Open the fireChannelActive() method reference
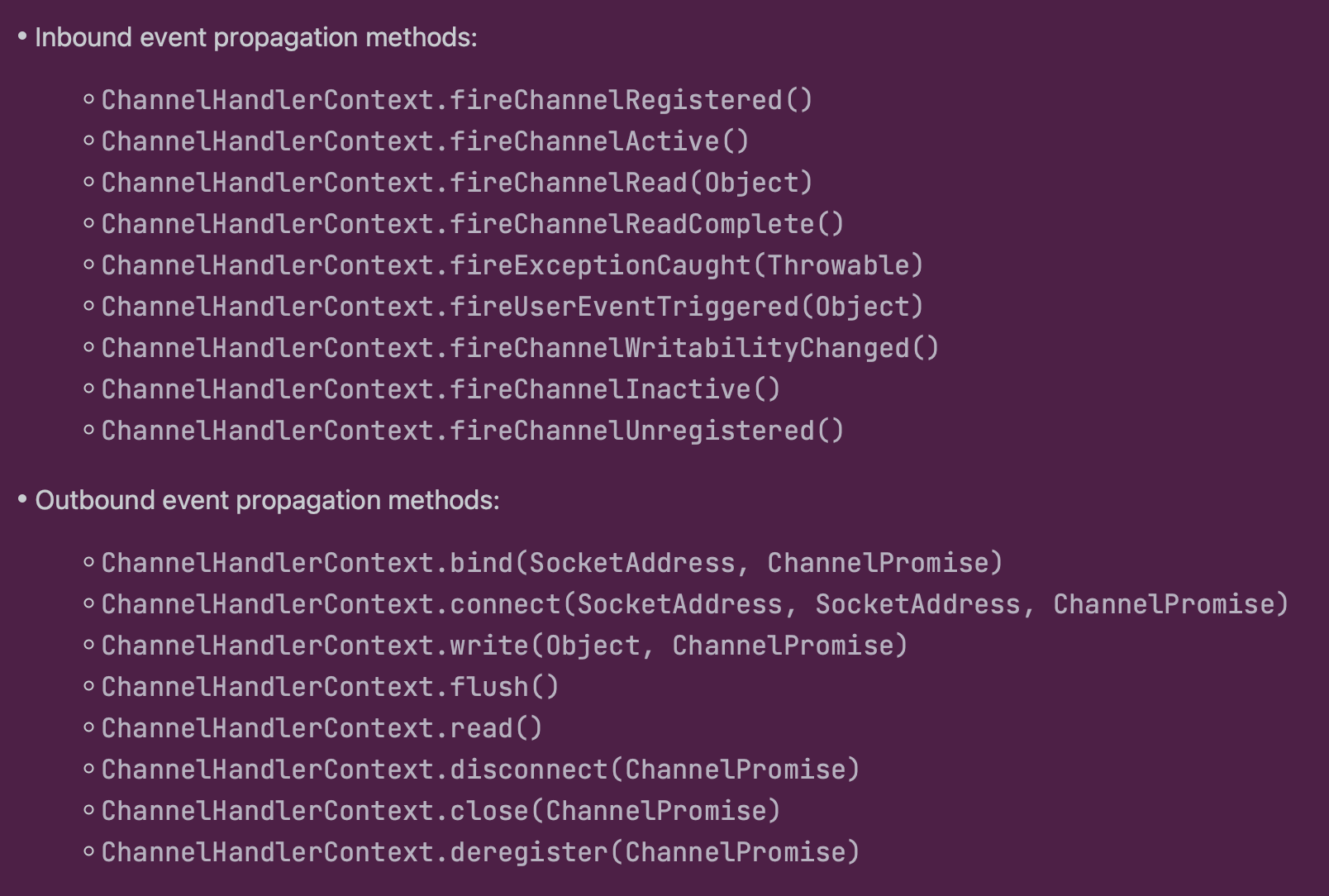1329x896 pixels. click(x=425, y=141)
